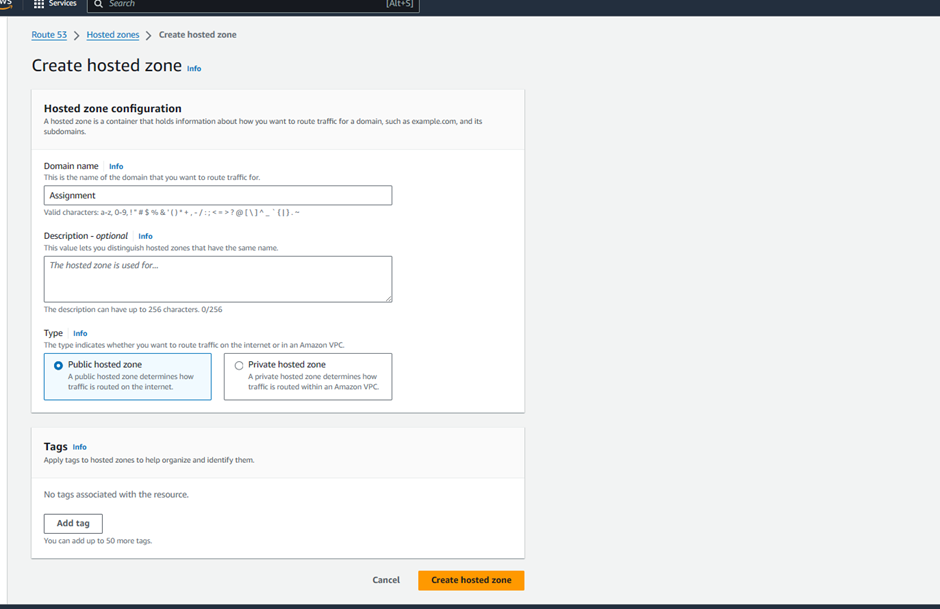Click the Description text area
The image size is (940, 609).
pos(215,278)
